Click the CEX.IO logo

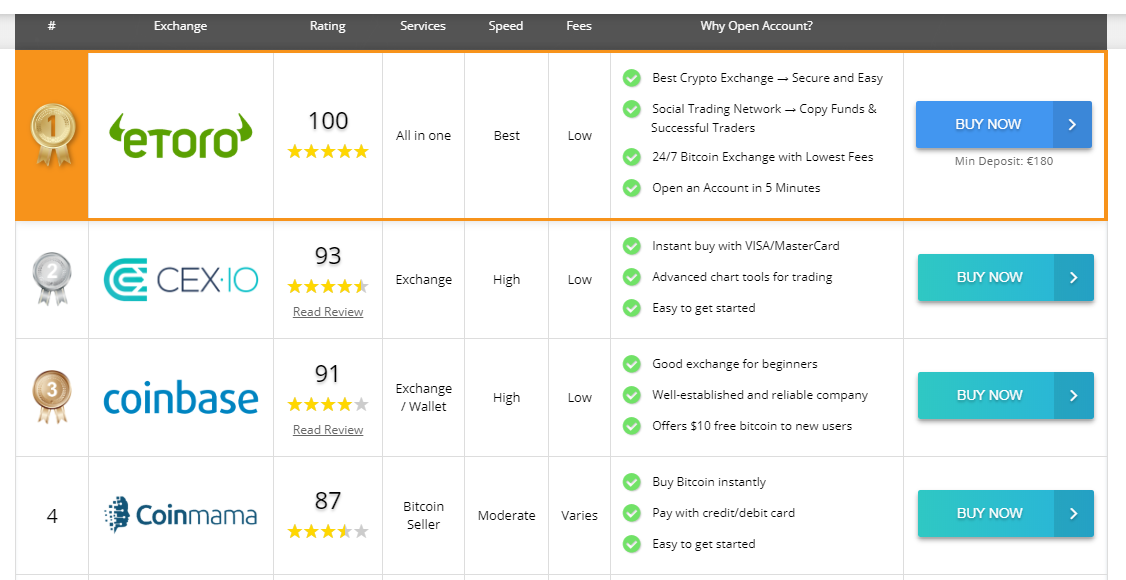[x=180, y=279]
